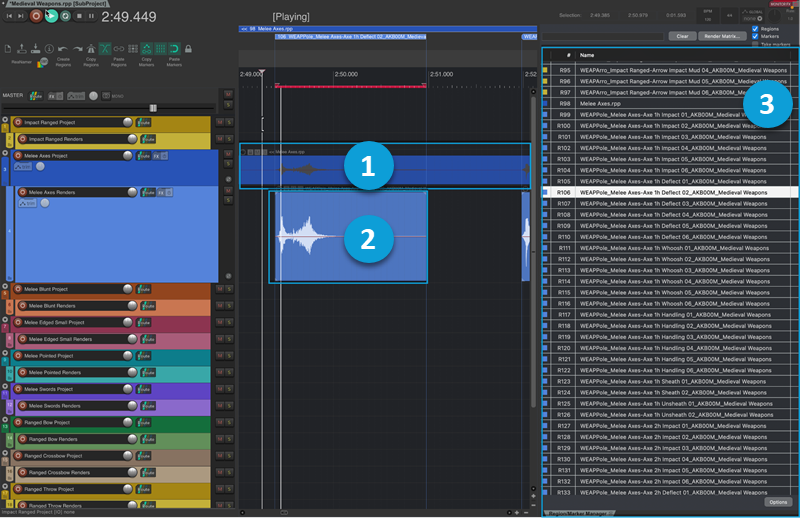Click the Pause transport button

coord(92,16)
